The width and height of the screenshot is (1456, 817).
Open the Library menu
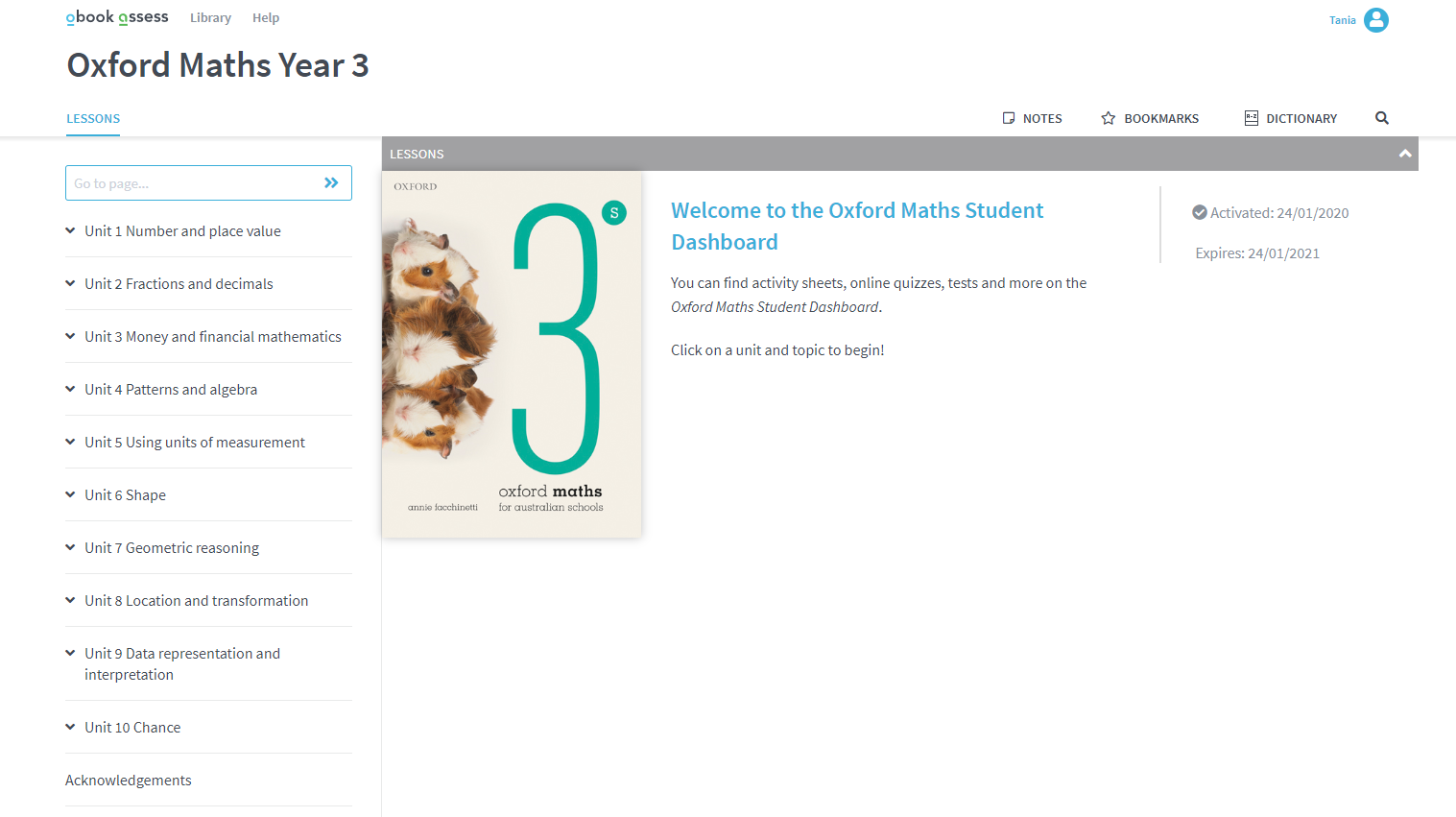point(210,17)
